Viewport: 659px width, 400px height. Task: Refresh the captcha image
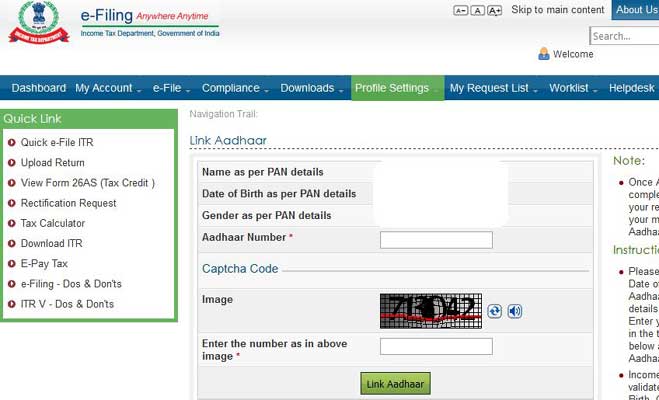point(495,311)
